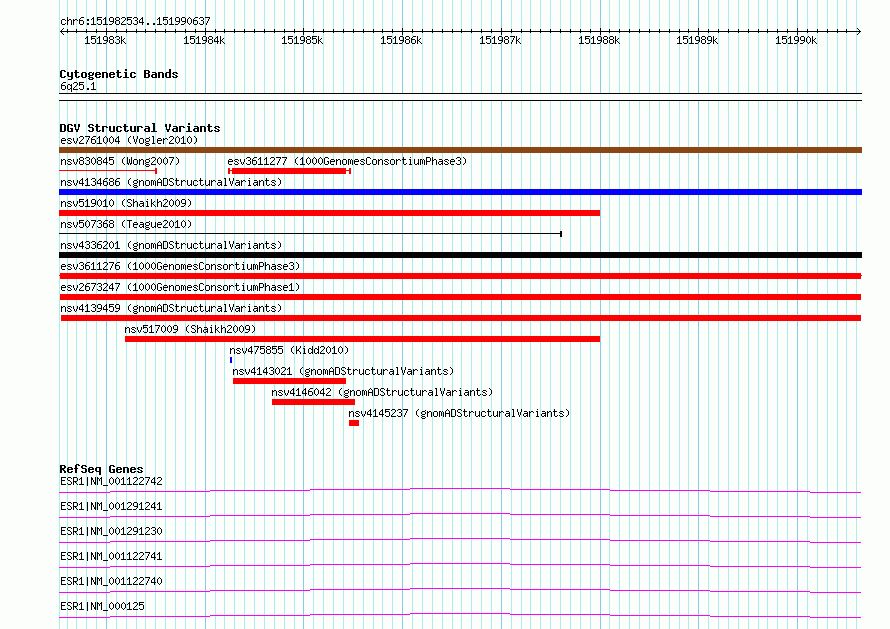The image size is (890, 629).
Task: Click the chr6:151982534..151990637 coordinate text
Action: (135, 21)
